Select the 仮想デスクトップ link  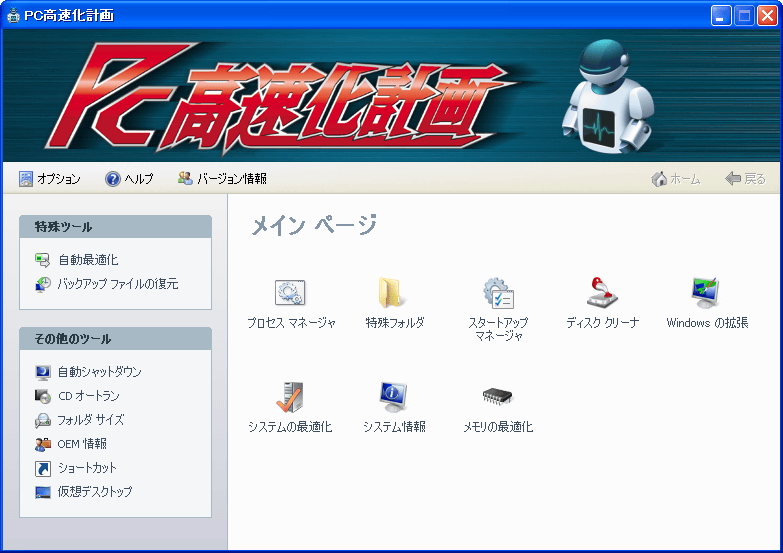(x=95, y=492)
